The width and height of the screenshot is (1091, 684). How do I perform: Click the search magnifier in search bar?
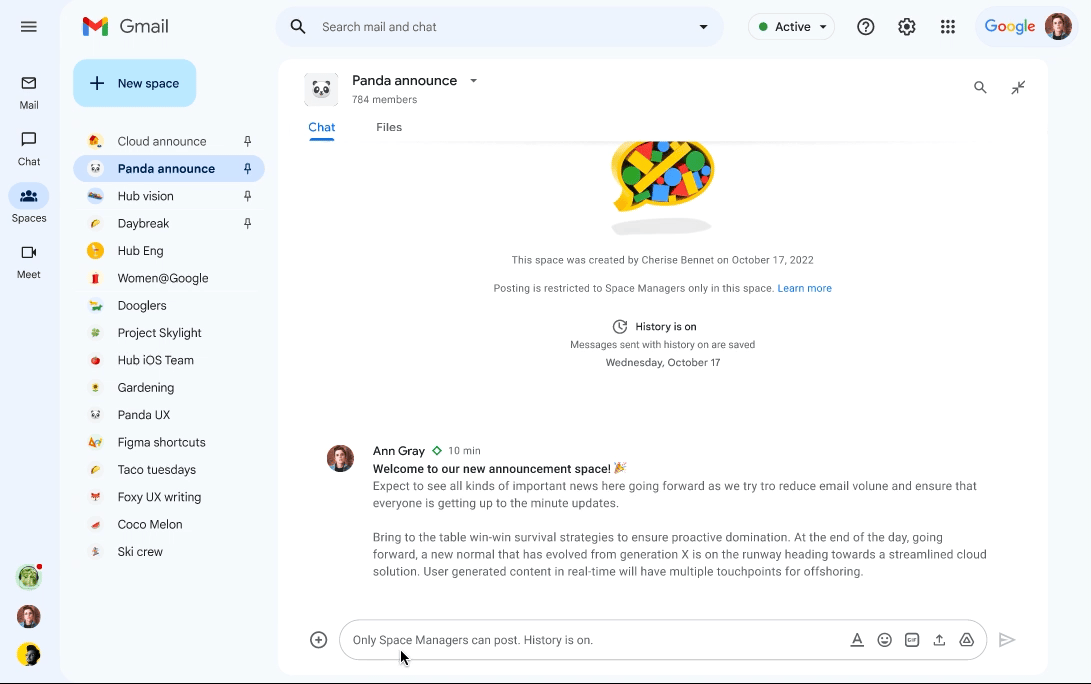[298, 26]
